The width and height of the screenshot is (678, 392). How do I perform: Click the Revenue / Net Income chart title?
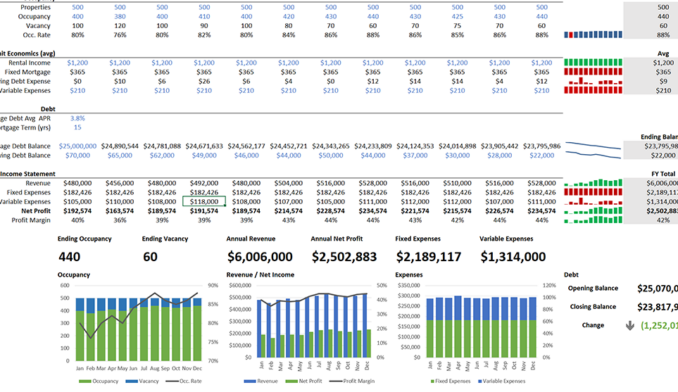[x=260, y=275]
